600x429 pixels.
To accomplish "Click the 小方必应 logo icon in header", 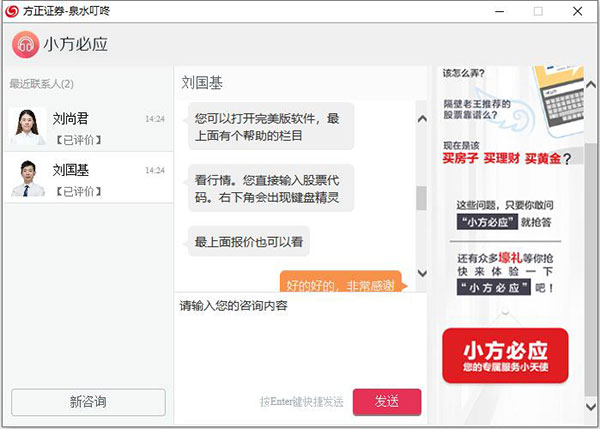I will [26, 45].
